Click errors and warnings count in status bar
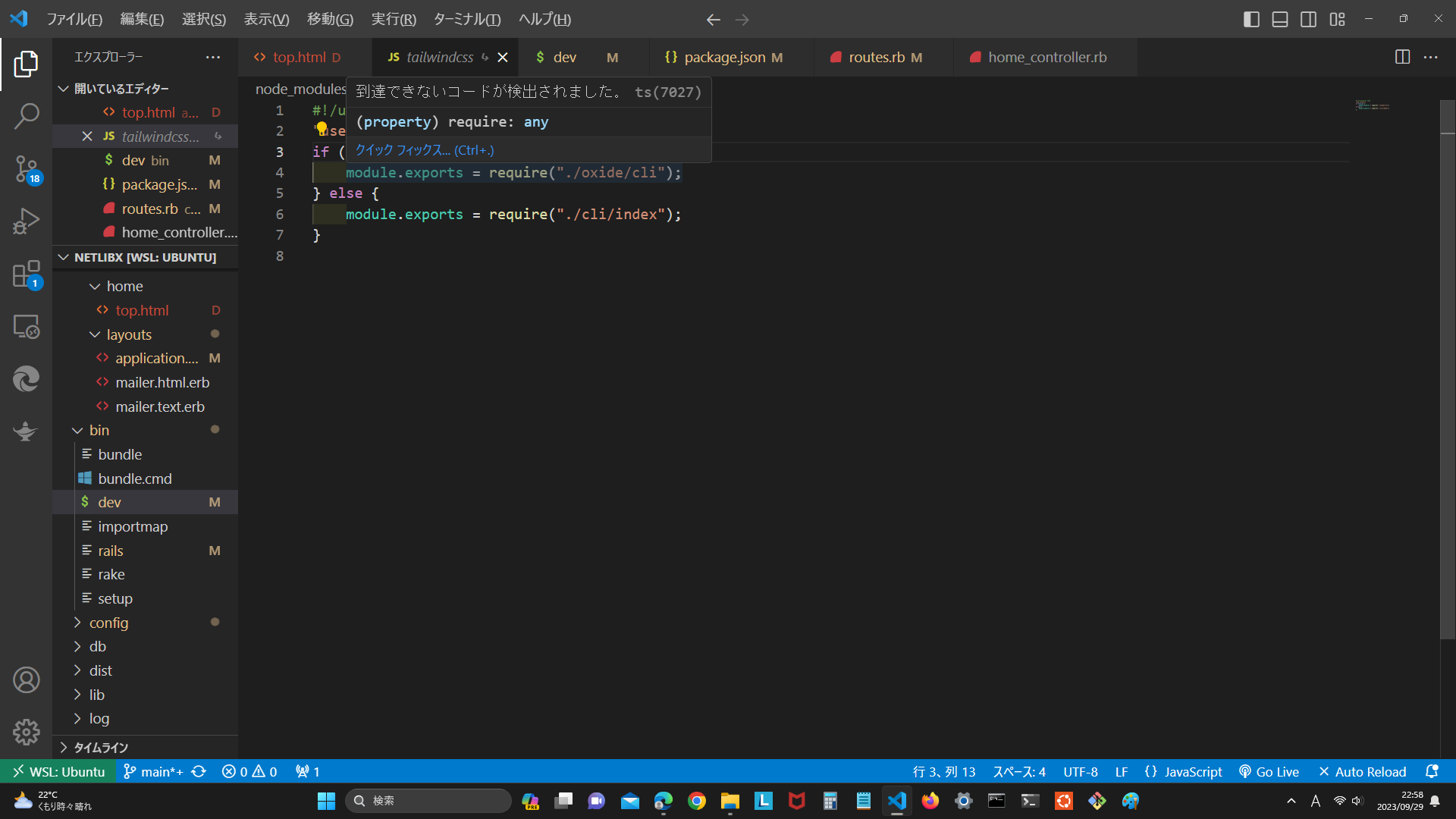 [249, 771]
